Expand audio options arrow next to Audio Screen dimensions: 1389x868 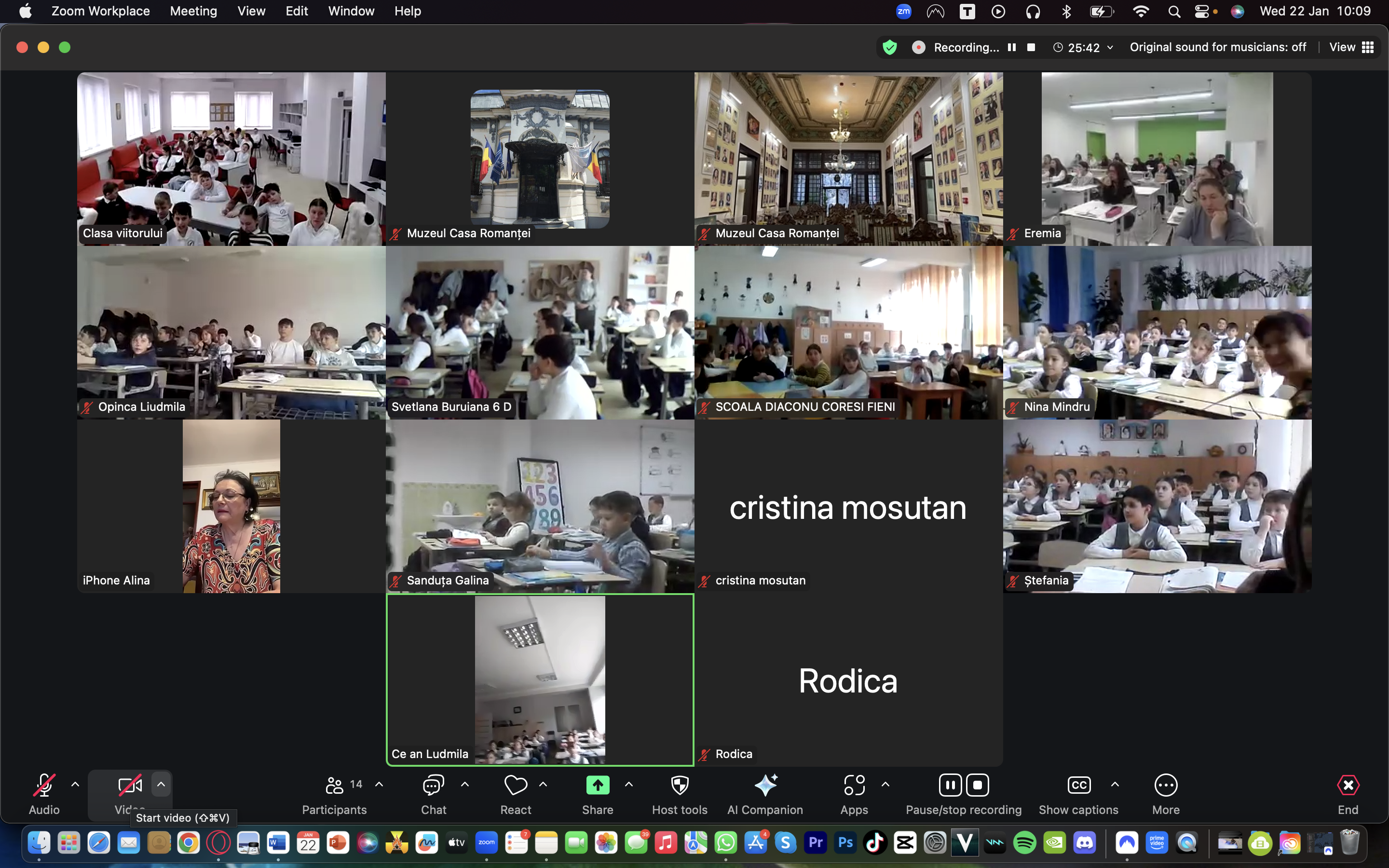(75, 784)
